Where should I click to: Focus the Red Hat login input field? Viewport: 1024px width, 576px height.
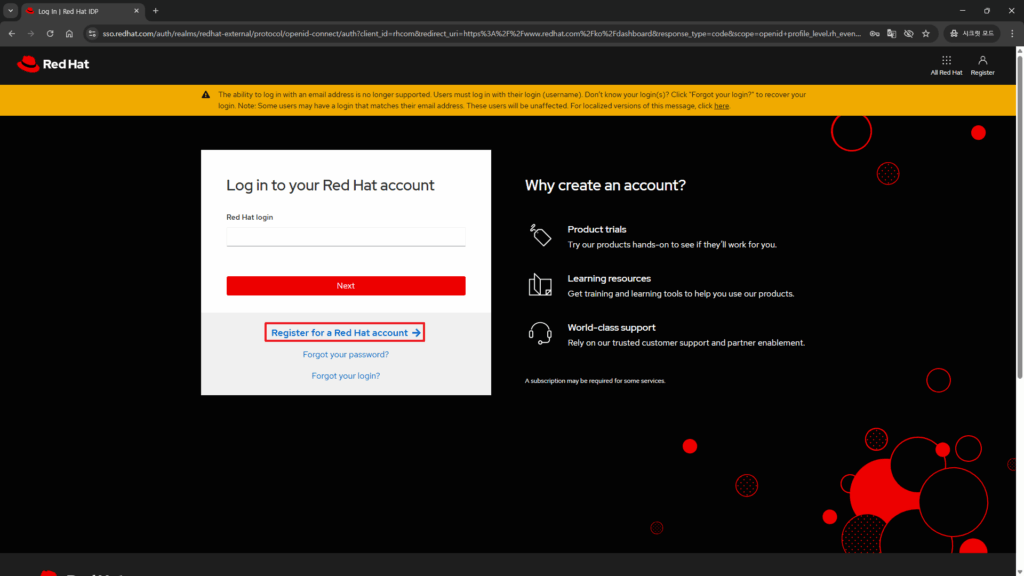coord(345,237)
